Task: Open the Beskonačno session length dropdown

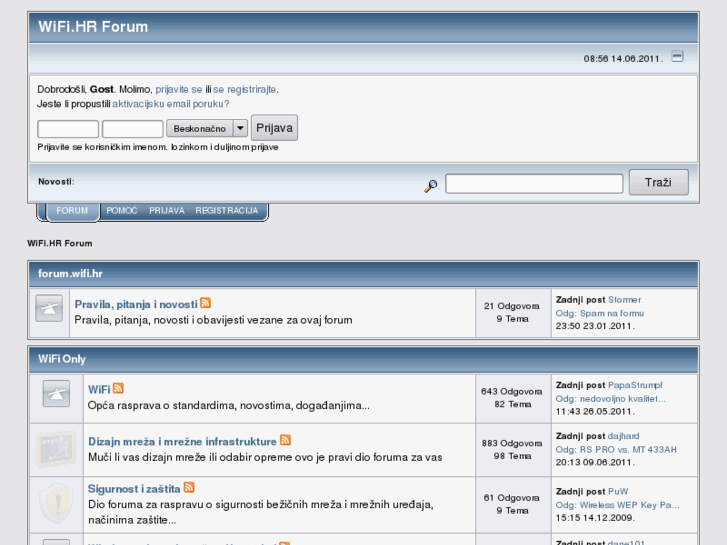Action: (207, 128)
